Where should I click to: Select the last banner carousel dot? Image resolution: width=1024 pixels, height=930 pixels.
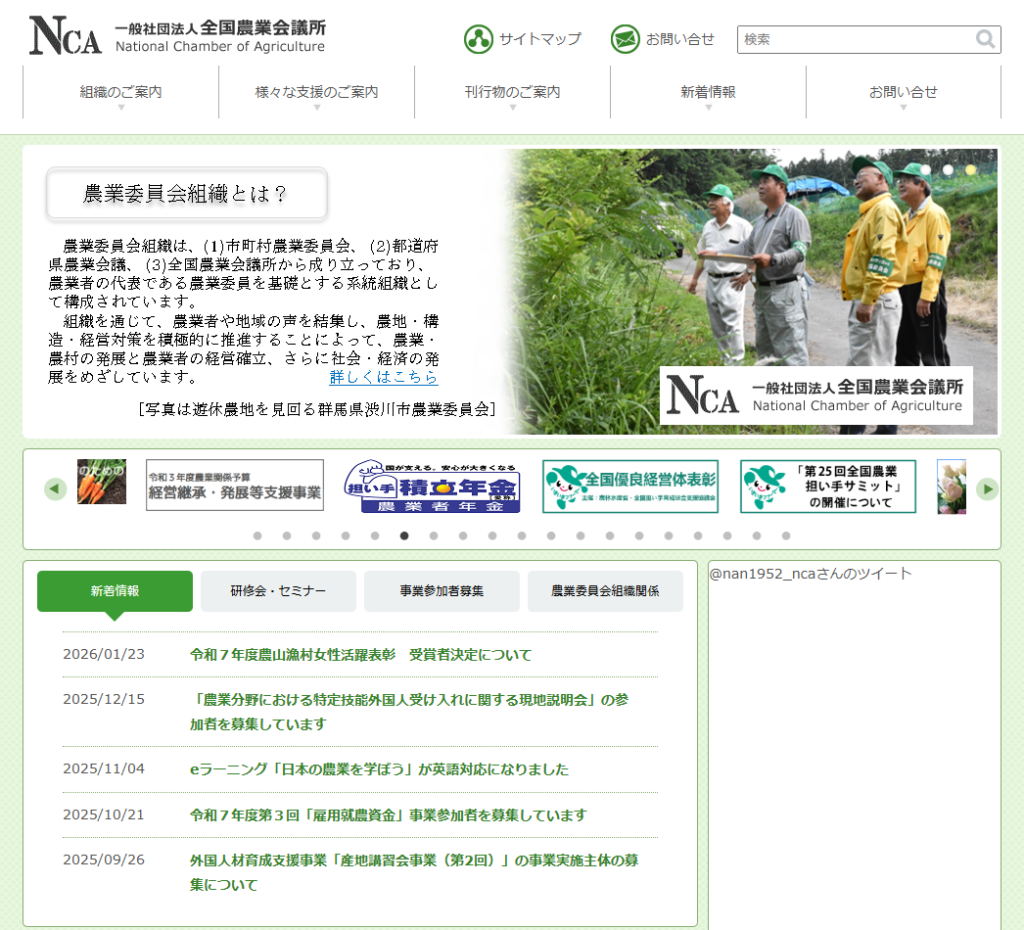click(x=786, y=536)
